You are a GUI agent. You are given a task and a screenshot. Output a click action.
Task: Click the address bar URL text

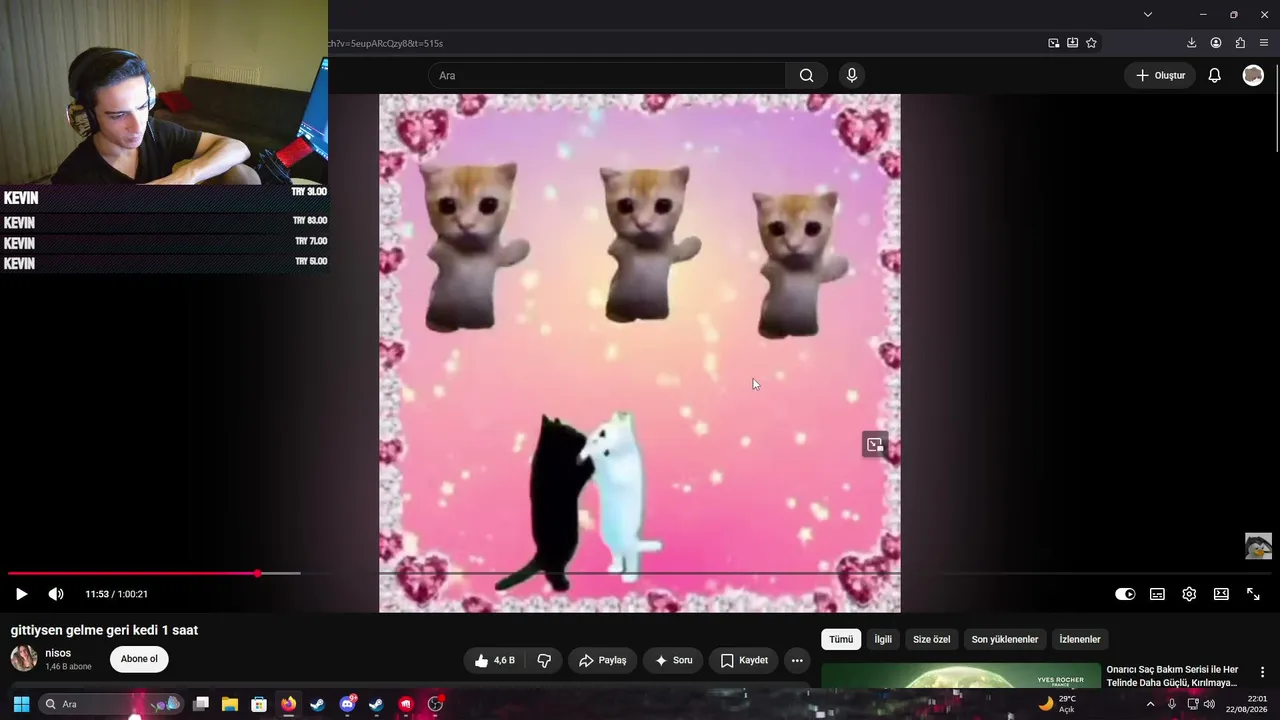pos(386,43)
